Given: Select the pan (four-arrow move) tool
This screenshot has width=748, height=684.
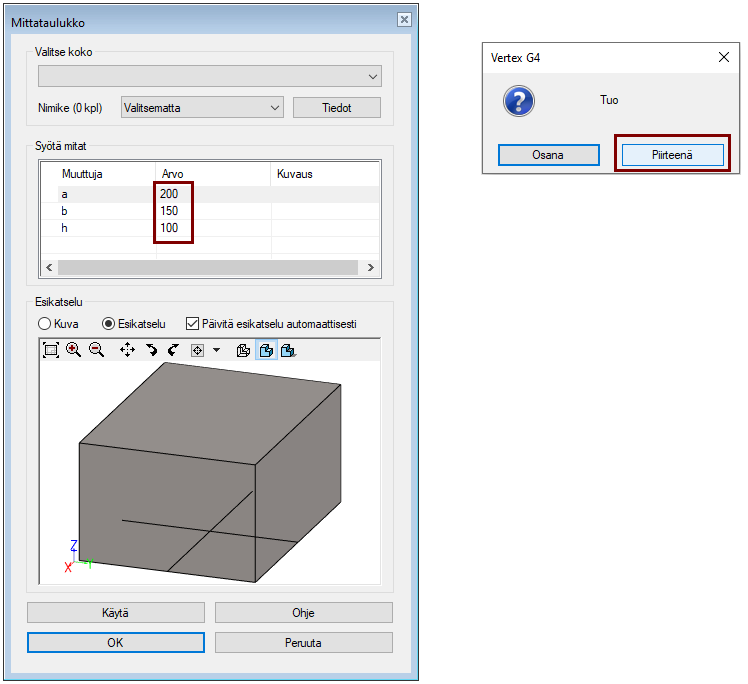Looking at the screenshot, I should 127,350.
